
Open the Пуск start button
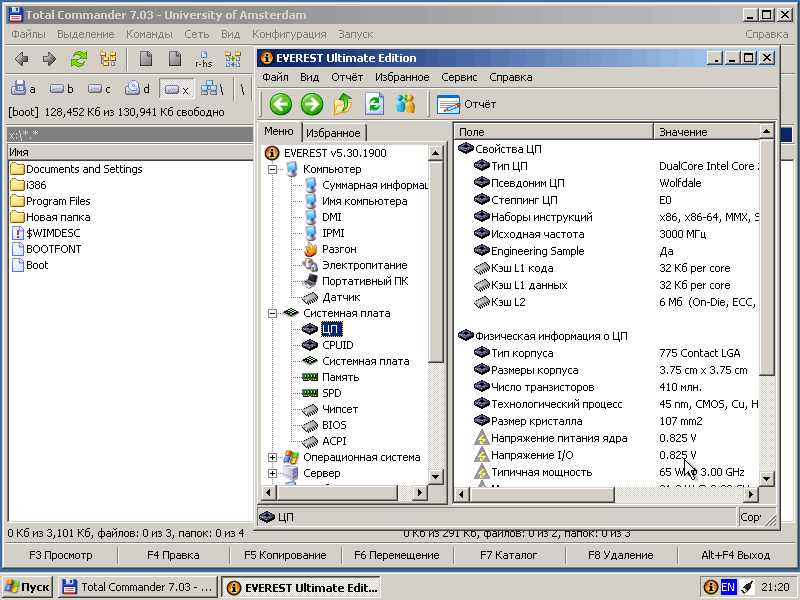click(28, 587)
